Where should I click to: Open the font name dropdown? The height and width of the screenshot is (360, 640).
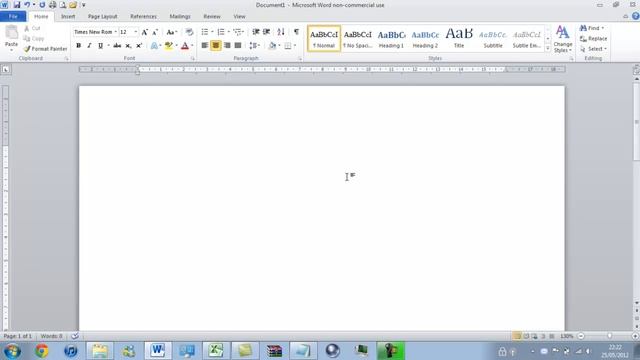tap(116, 32)
